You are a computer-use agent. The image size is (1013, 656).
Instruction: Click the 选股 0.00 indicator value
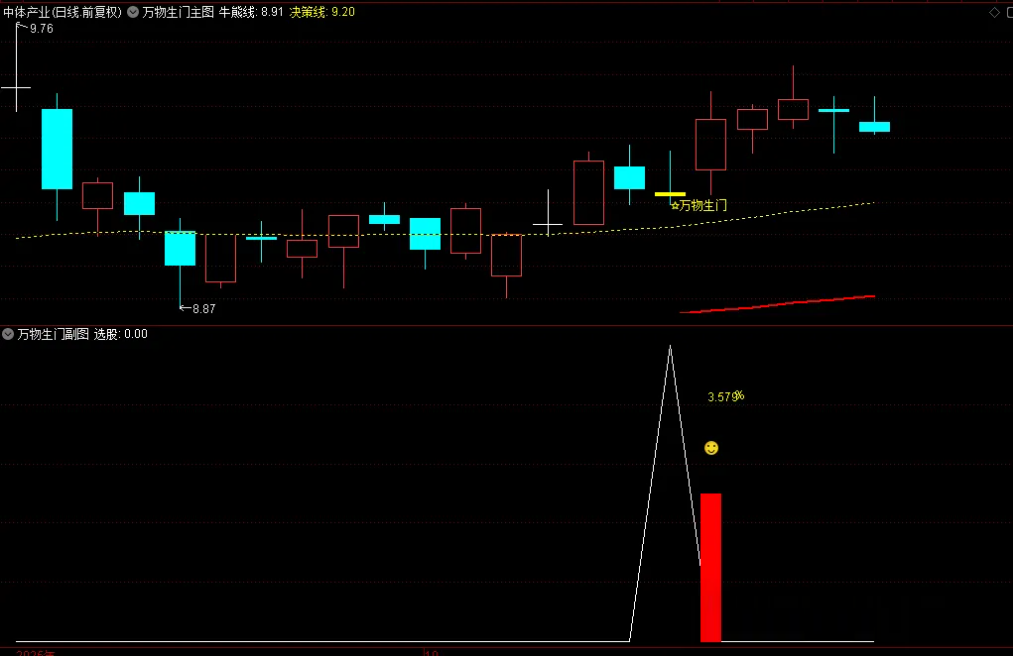tap(120, 334)
